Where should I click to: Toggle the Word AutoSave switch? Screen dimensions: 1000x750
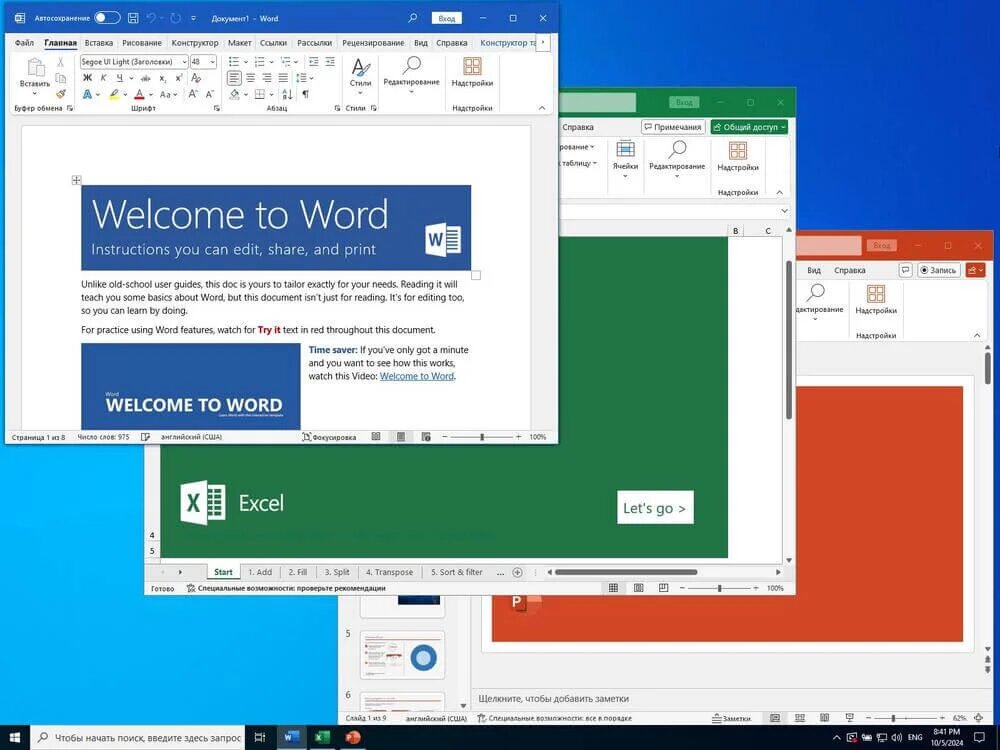[107, 18]
